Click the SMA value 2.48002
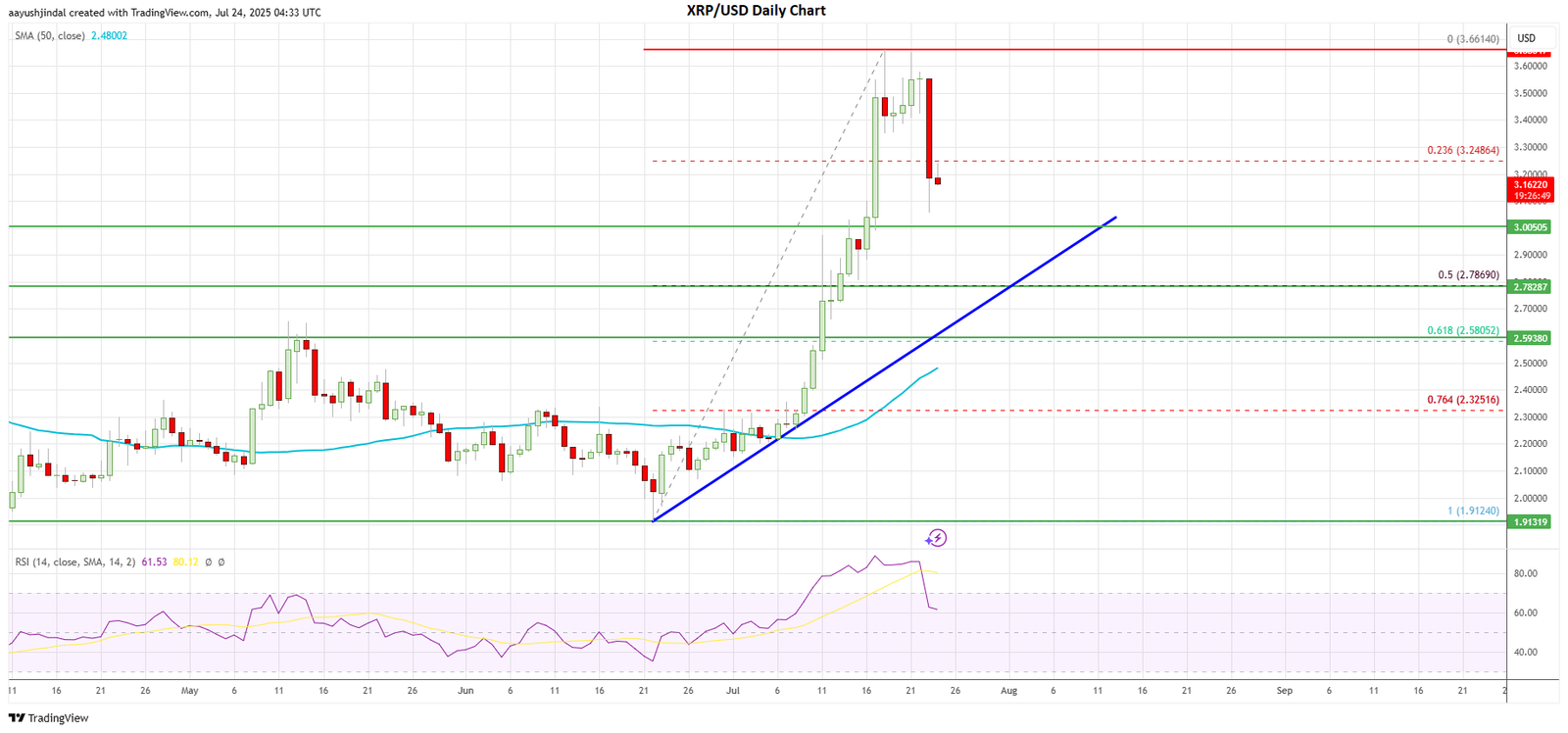 (109, 36)
